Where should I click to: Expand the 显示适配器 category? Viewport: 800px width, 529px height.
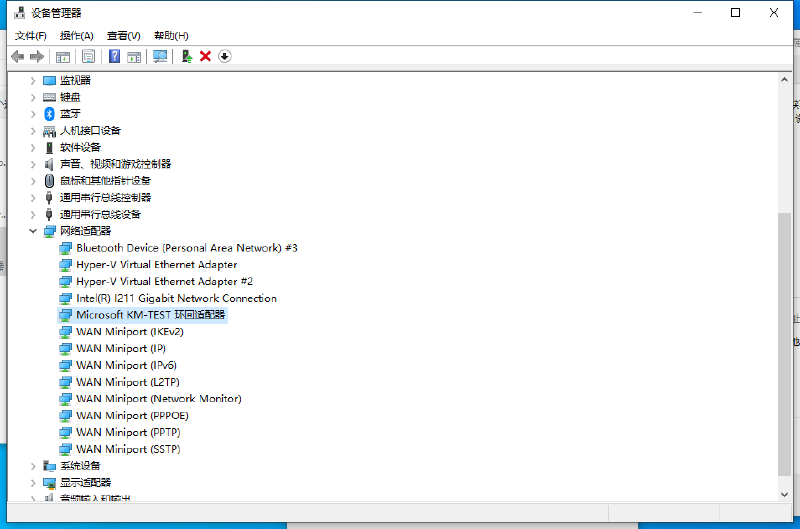point(33,482)
